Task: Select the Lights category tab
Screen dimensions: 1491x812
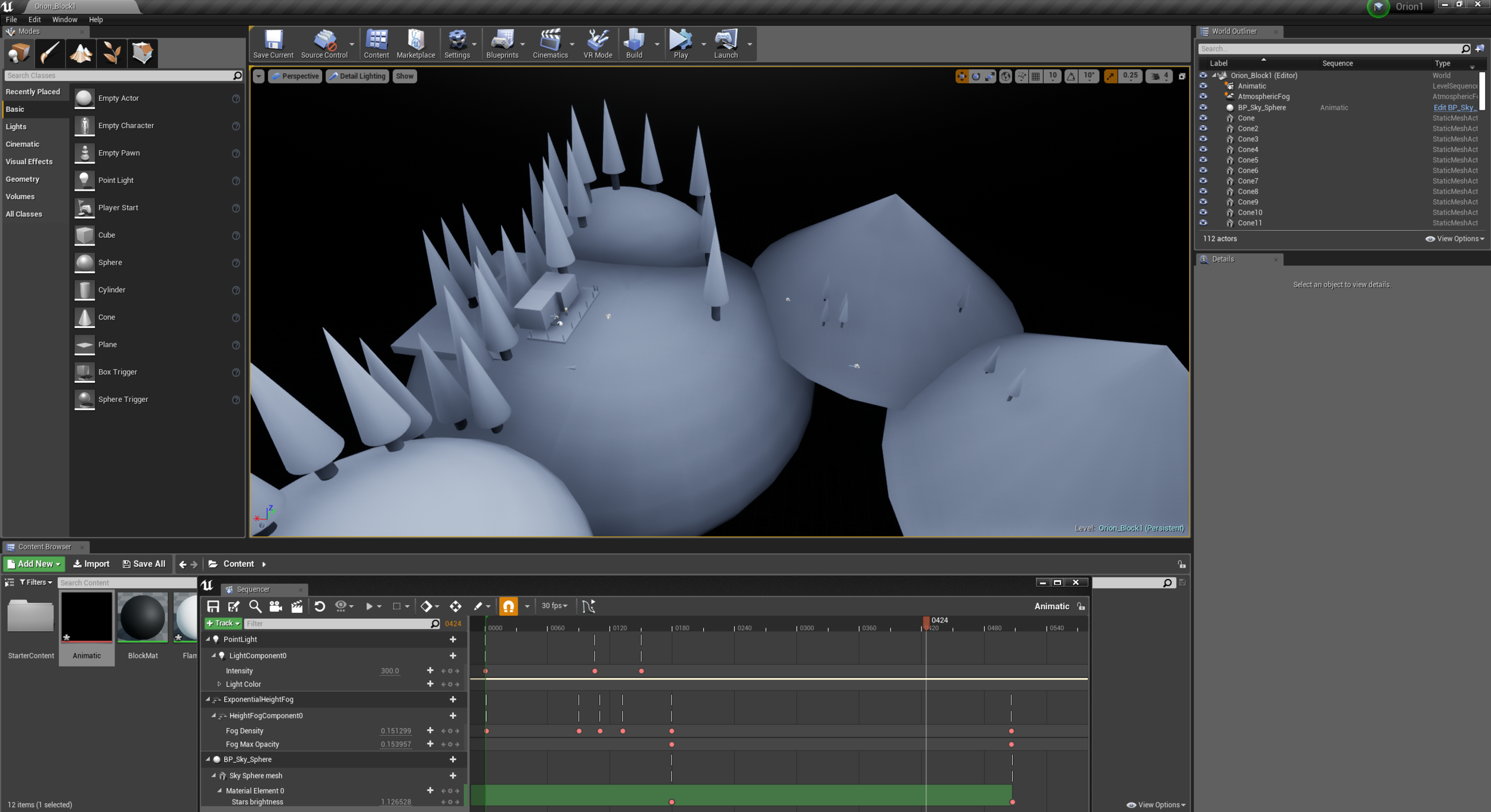Action: pos(16,126)
